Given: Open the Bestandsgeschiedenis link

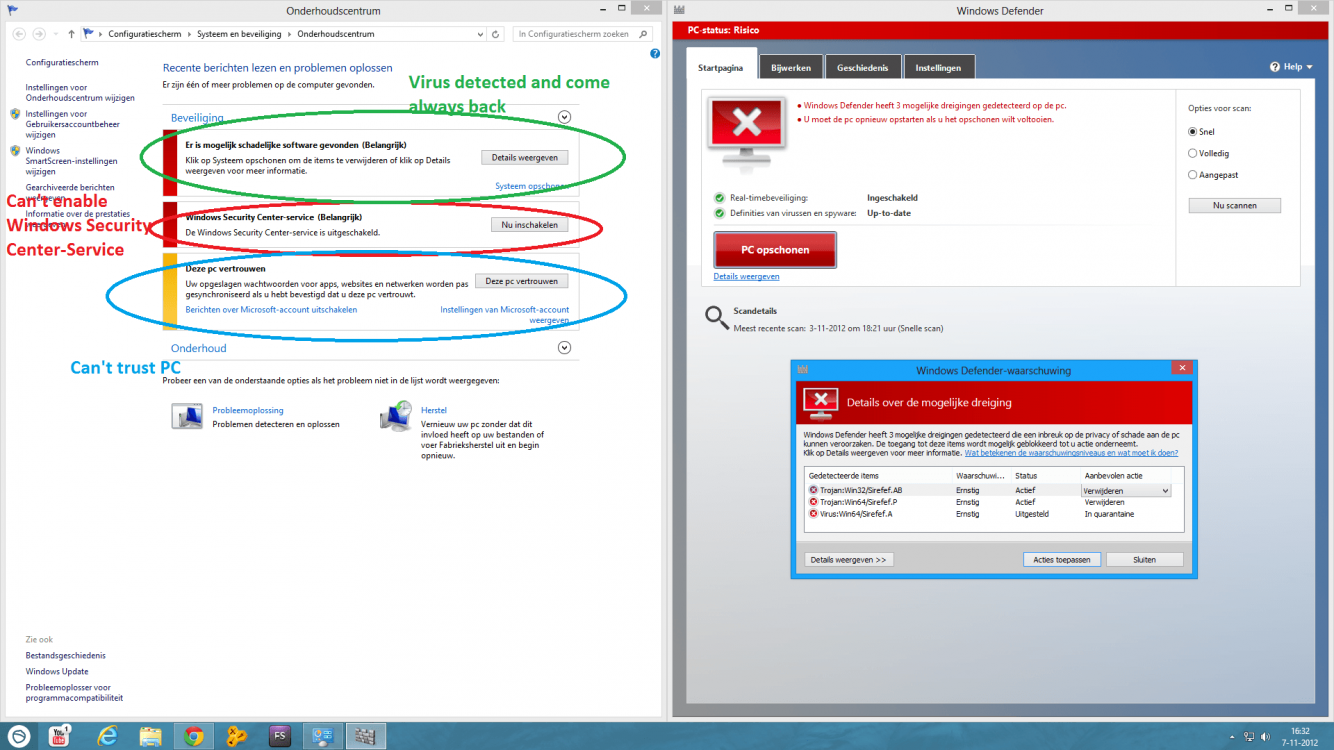Looking at the screenshot, I should [x=65, y=656].
